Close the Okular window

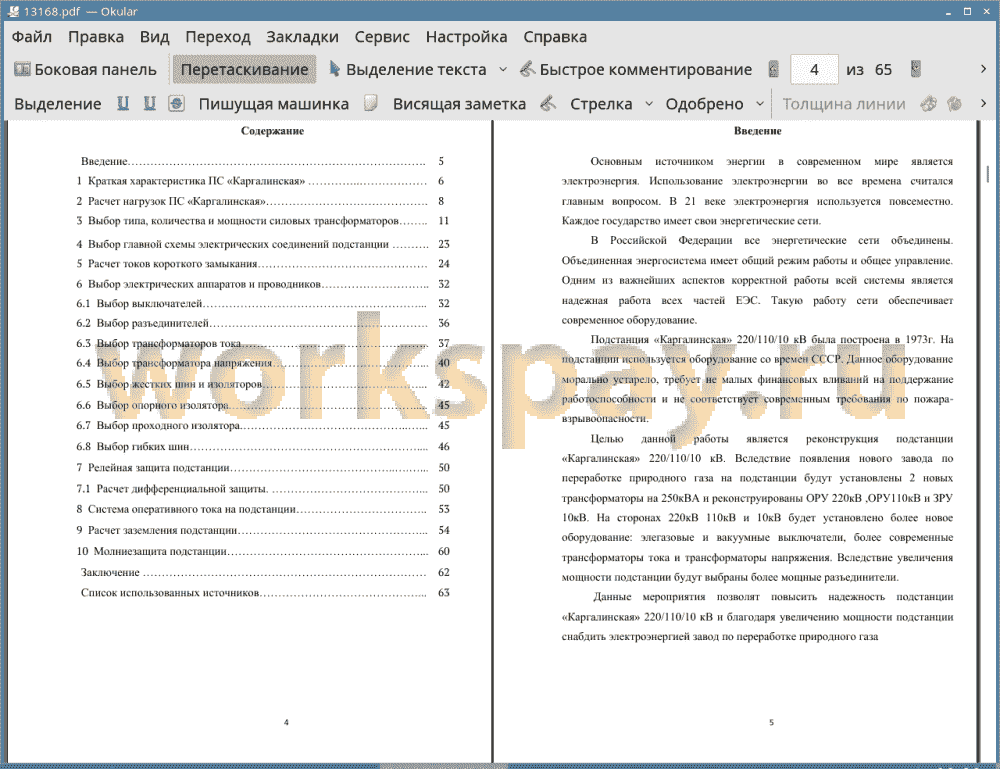986,11
